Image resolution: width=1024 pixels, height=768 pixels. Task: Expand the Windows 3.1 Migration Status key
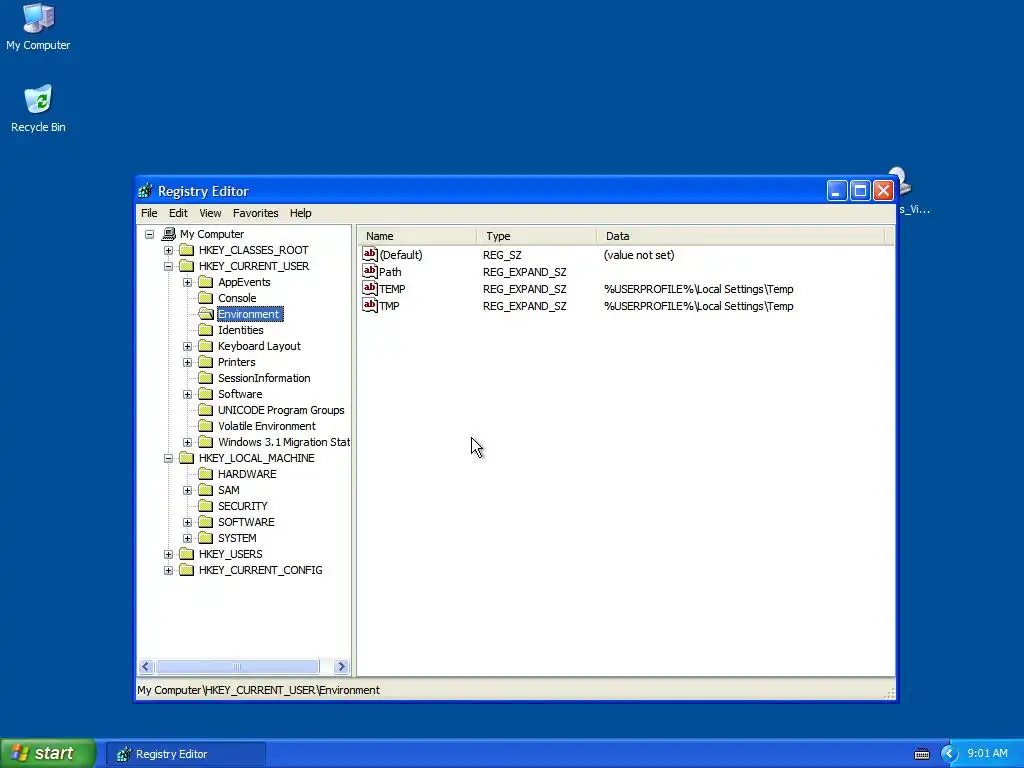(x=187, y=442)
